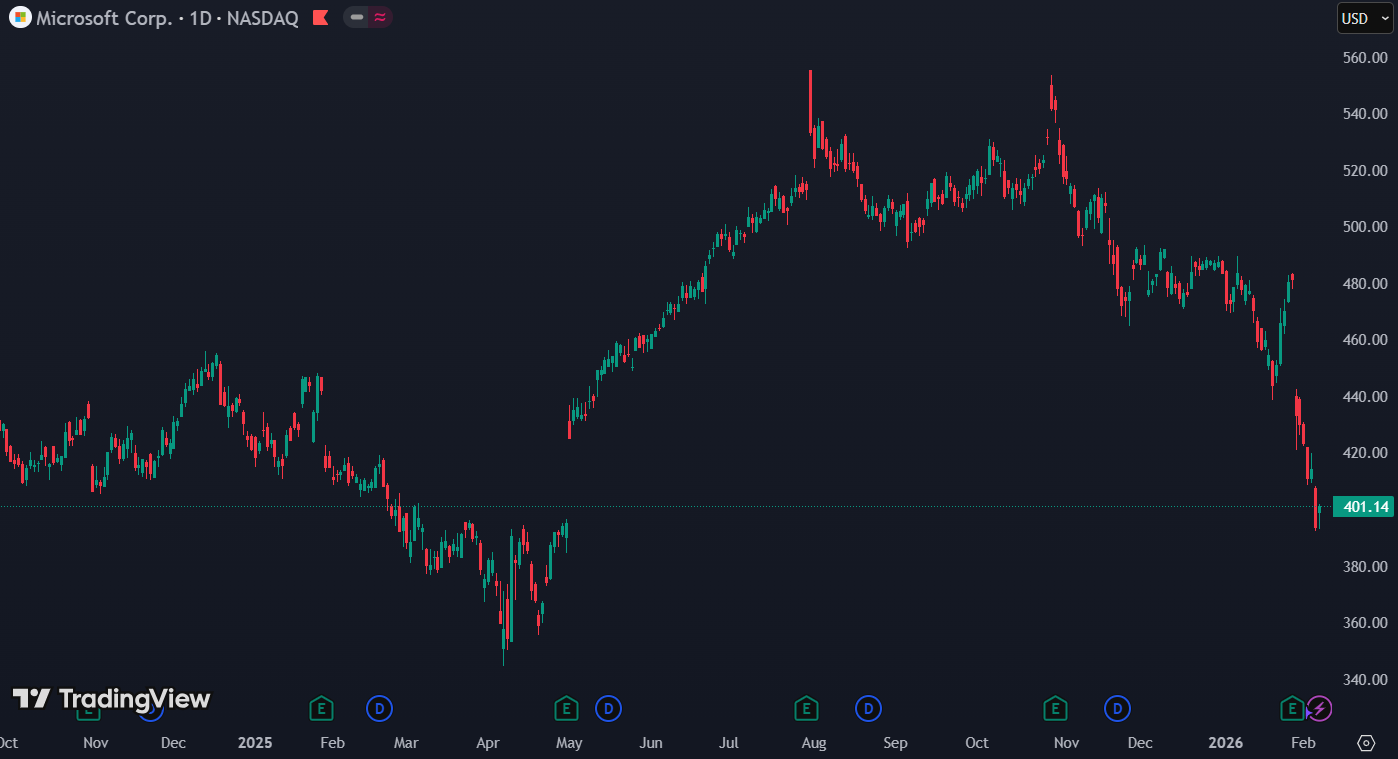Click the May label on the time axis
The width and height of the screenshot is (1398, 759).
tap(569, 743)
